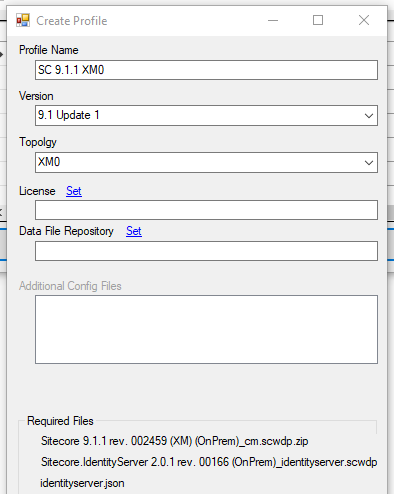
Task: Click the Profile Name label
Action: click(x=49, y=50)
